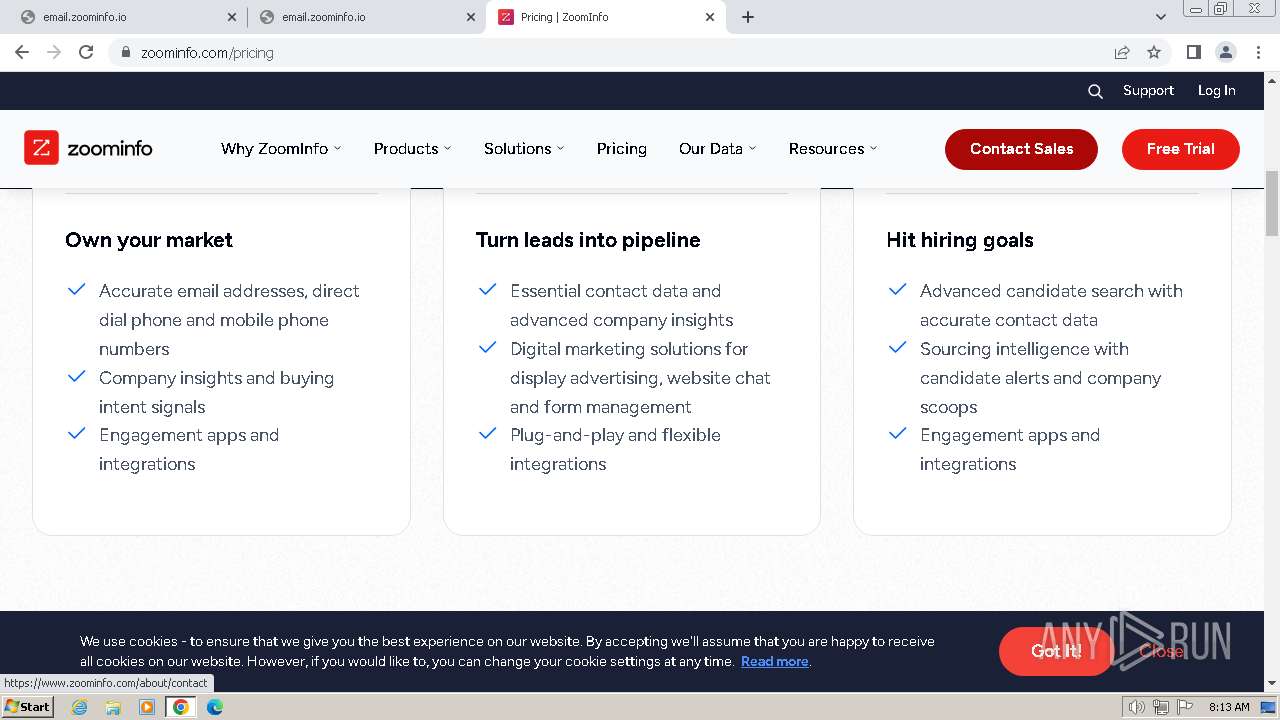View site information via the lock icon
The image size is (1280, 720).
pyautogui.click(x=126, y=52)
